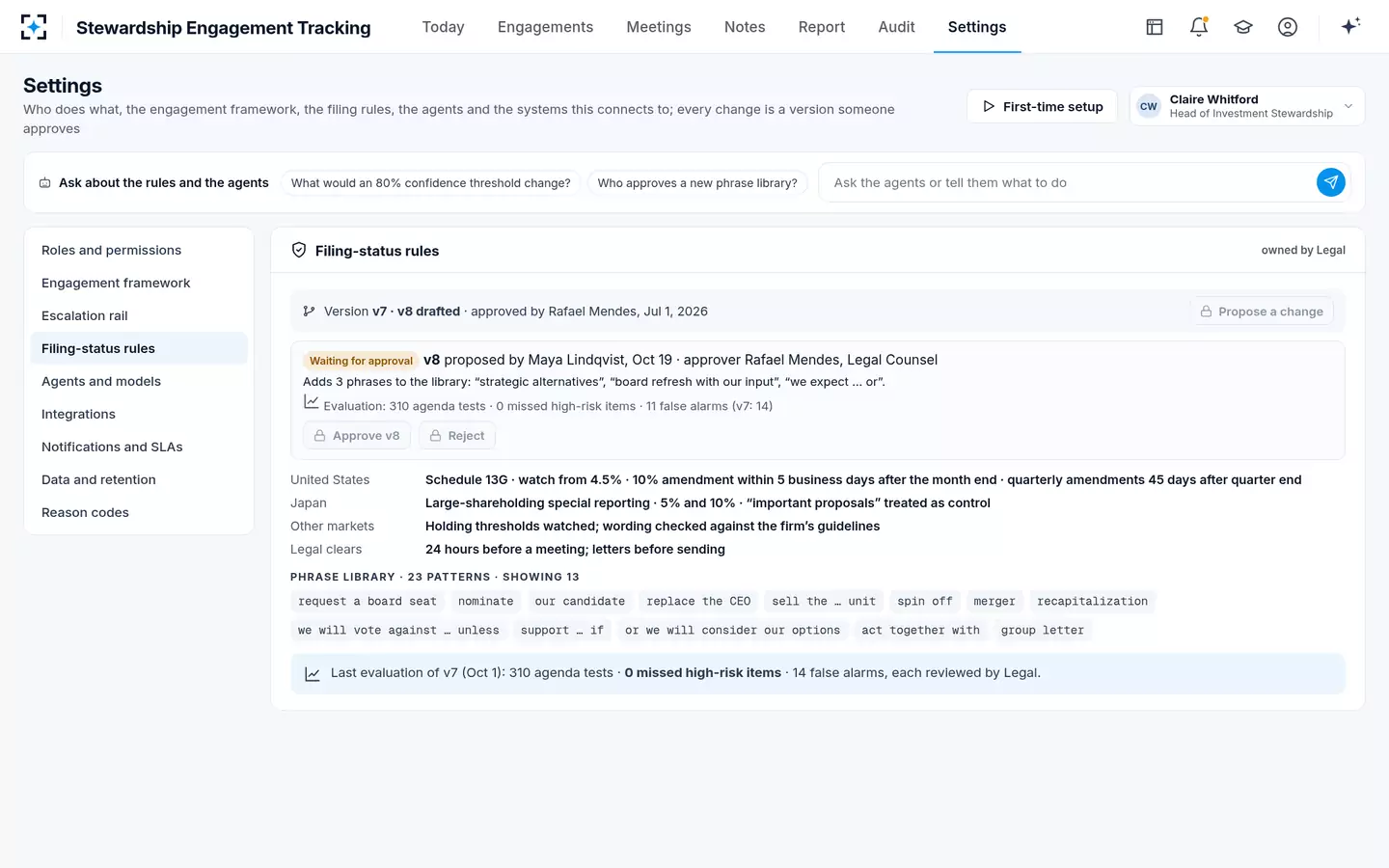This screenshot has height=868, width=1389.
Task: Click the chart icon next to v8 Evaluation
Action: (311, 403)
